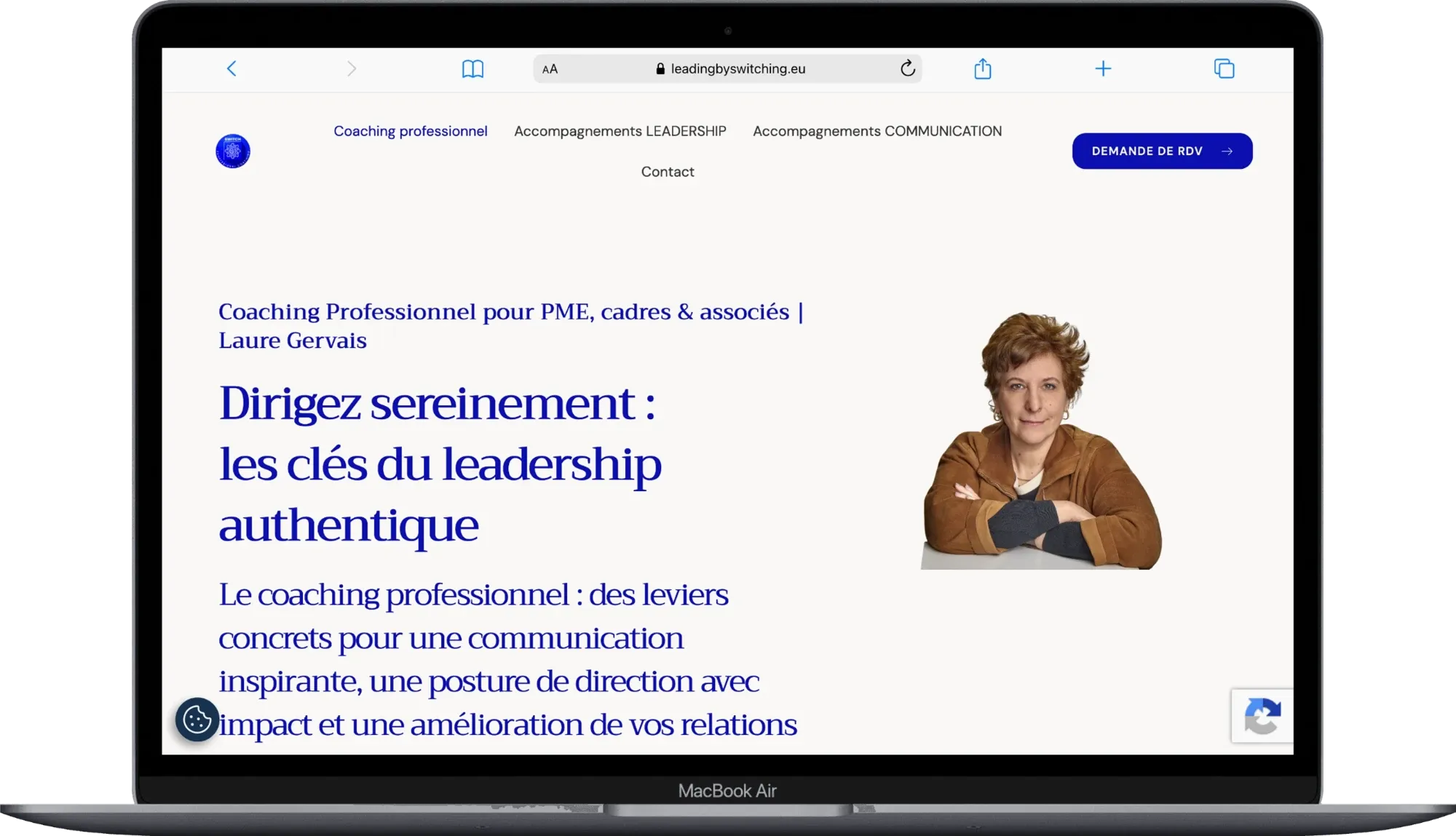
Task: Show all tabs overview icon
Action: (1224, 68)
